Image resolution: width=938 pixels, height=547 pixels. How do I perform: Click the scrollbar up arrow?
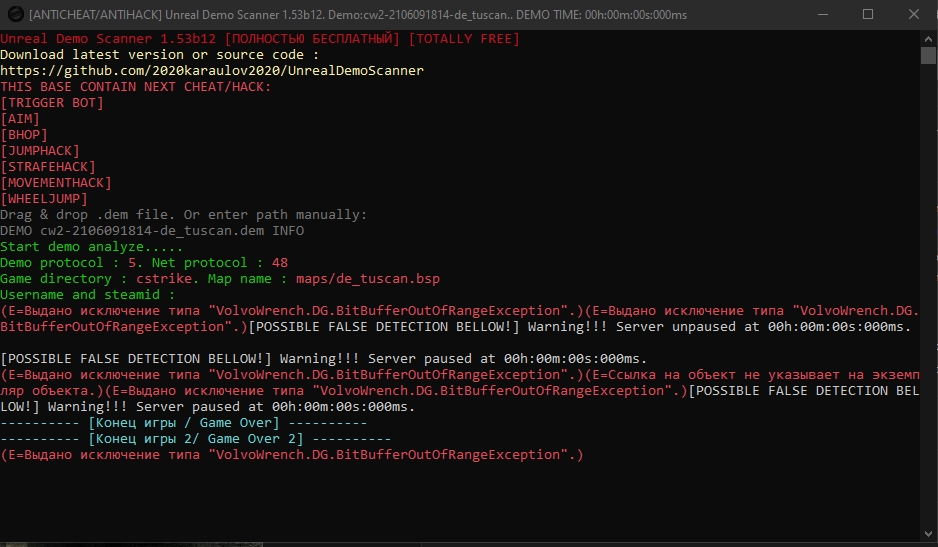coord(928,39)
